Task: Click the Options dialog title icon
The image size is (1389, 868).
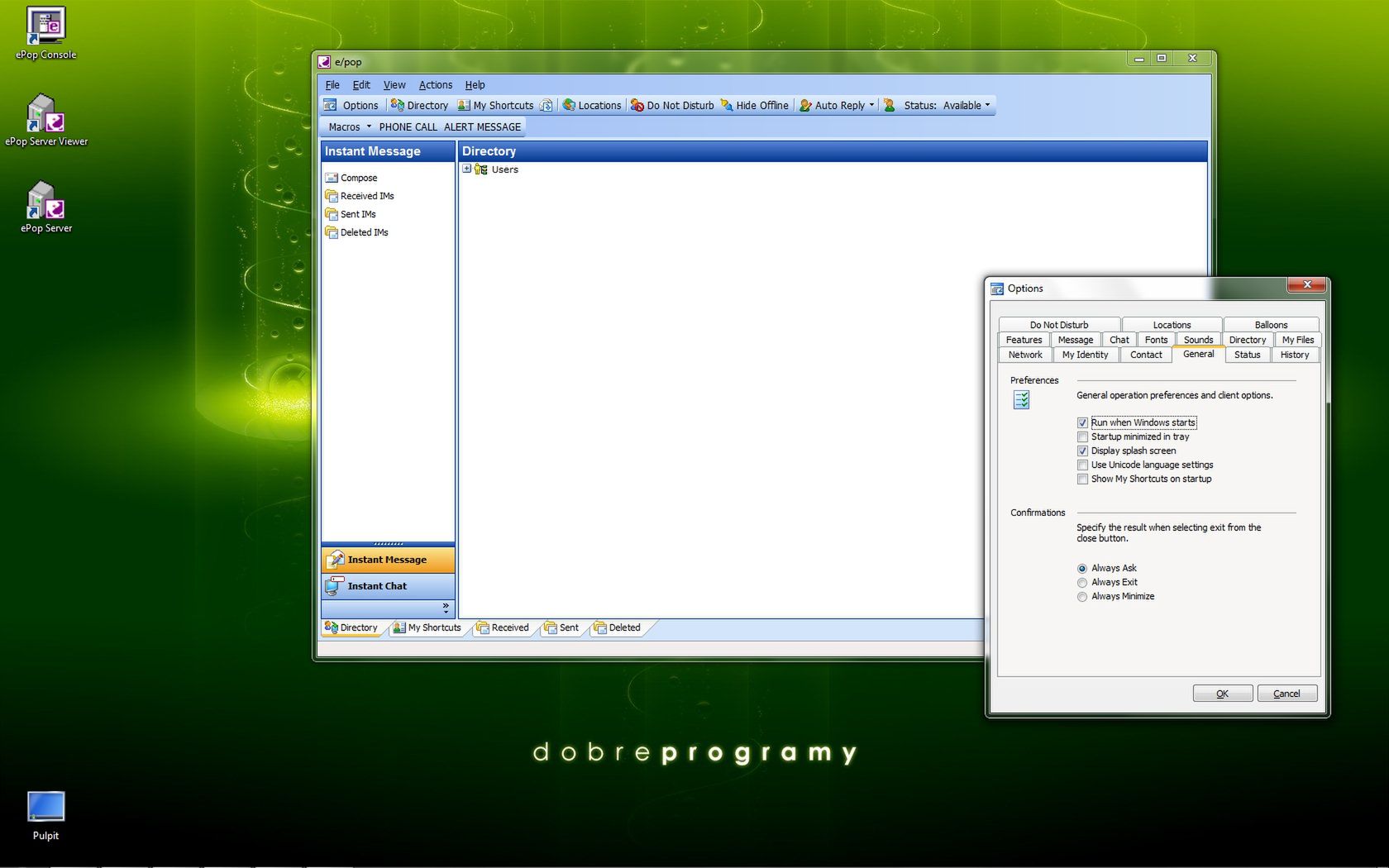Action: pyautogui.click(x=997, y=289)
